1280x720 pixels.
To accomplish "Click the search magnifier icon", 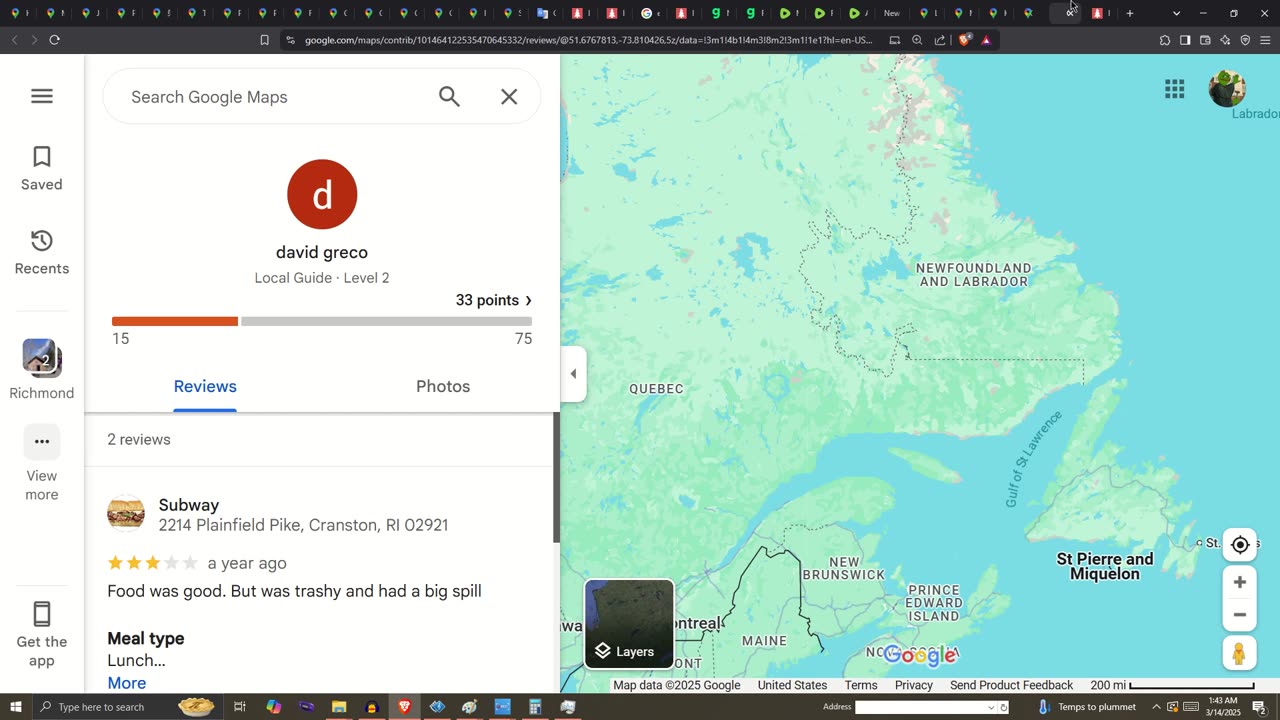I will [x=449, y=97].
